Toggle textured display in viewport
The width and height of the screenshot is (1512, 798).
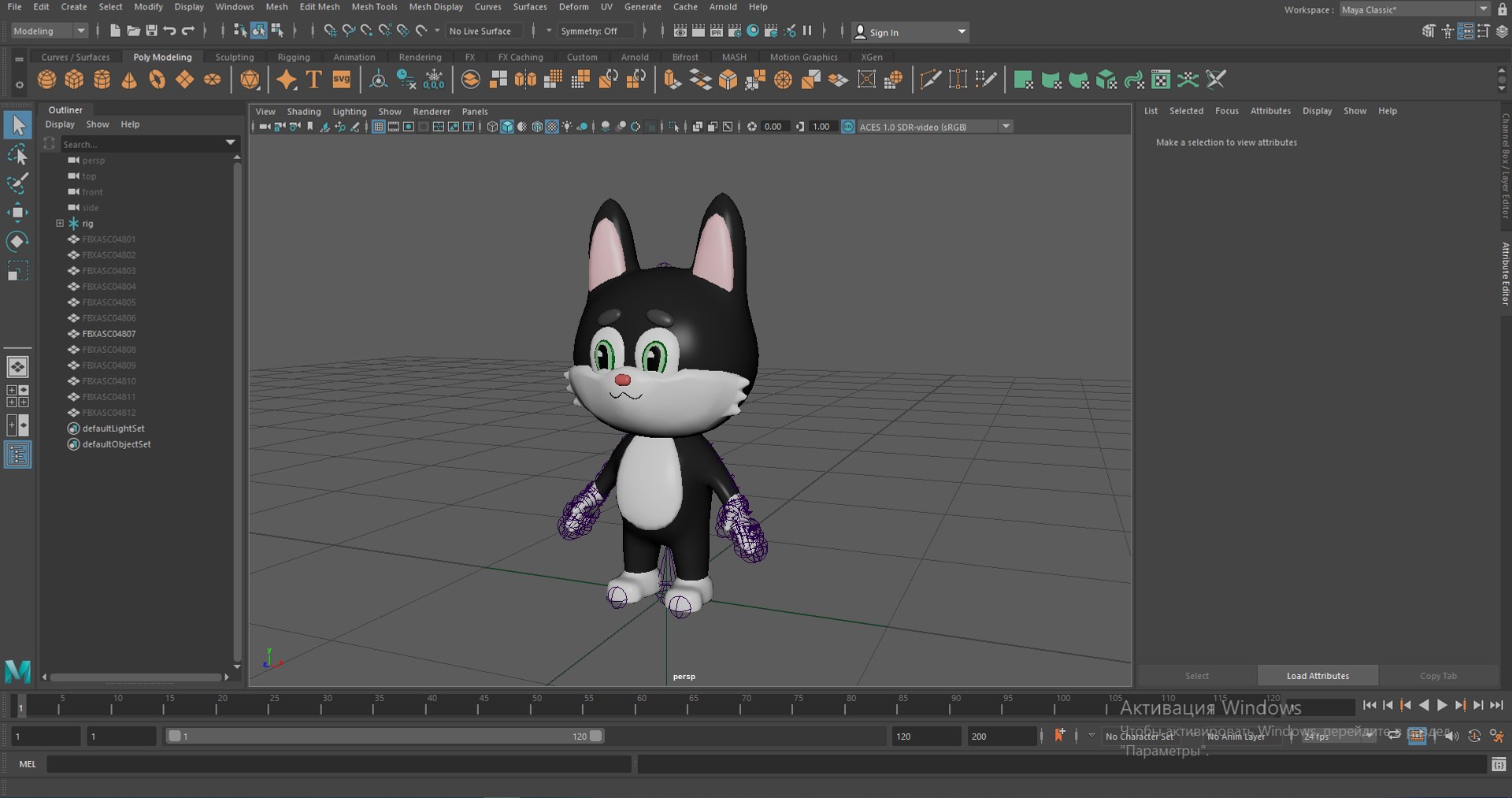click(x=552, y=127)
